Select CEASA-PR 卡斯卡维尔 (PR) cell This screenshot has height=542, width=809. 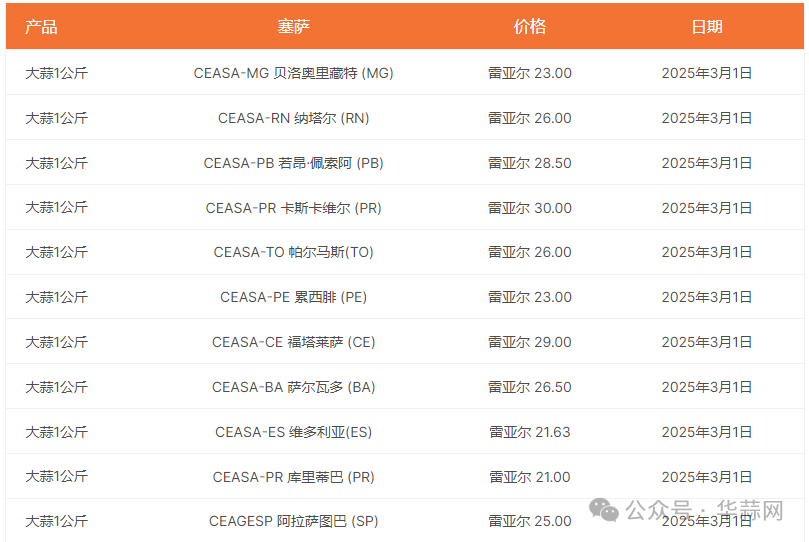pyautogui.click(x=293, y=208)
